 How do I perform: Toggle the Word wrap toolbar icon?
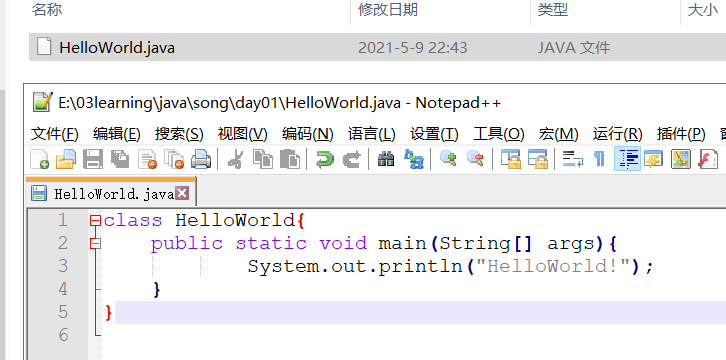572,159
